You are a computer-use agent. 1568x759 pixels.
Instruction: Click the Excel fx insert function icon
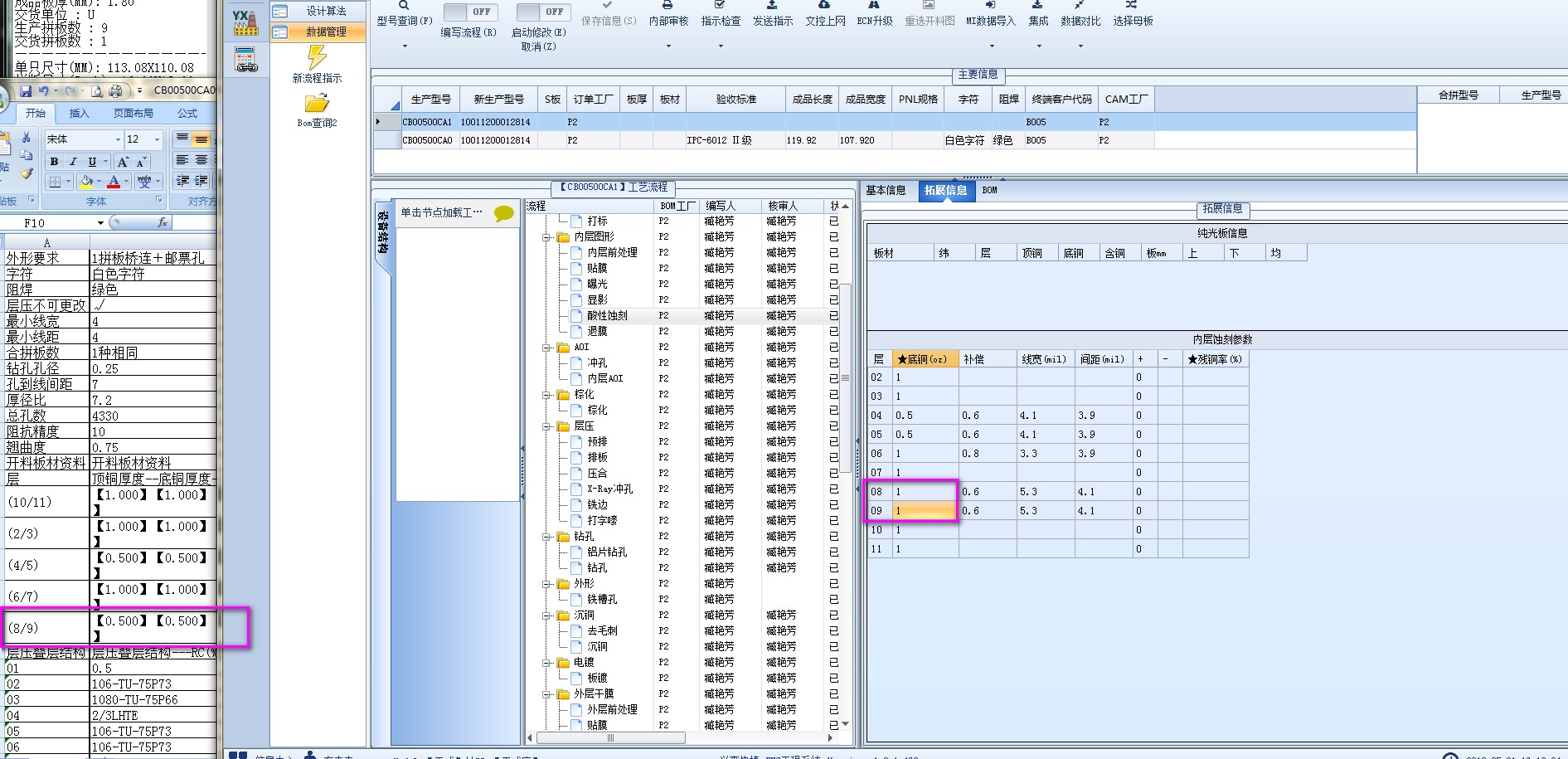(163, 222)
